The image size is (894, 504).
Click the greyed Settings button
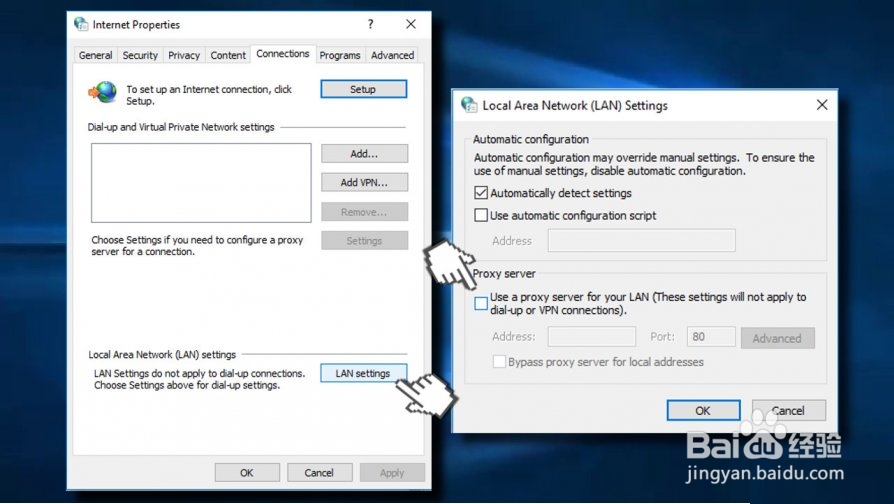[364, 241]
